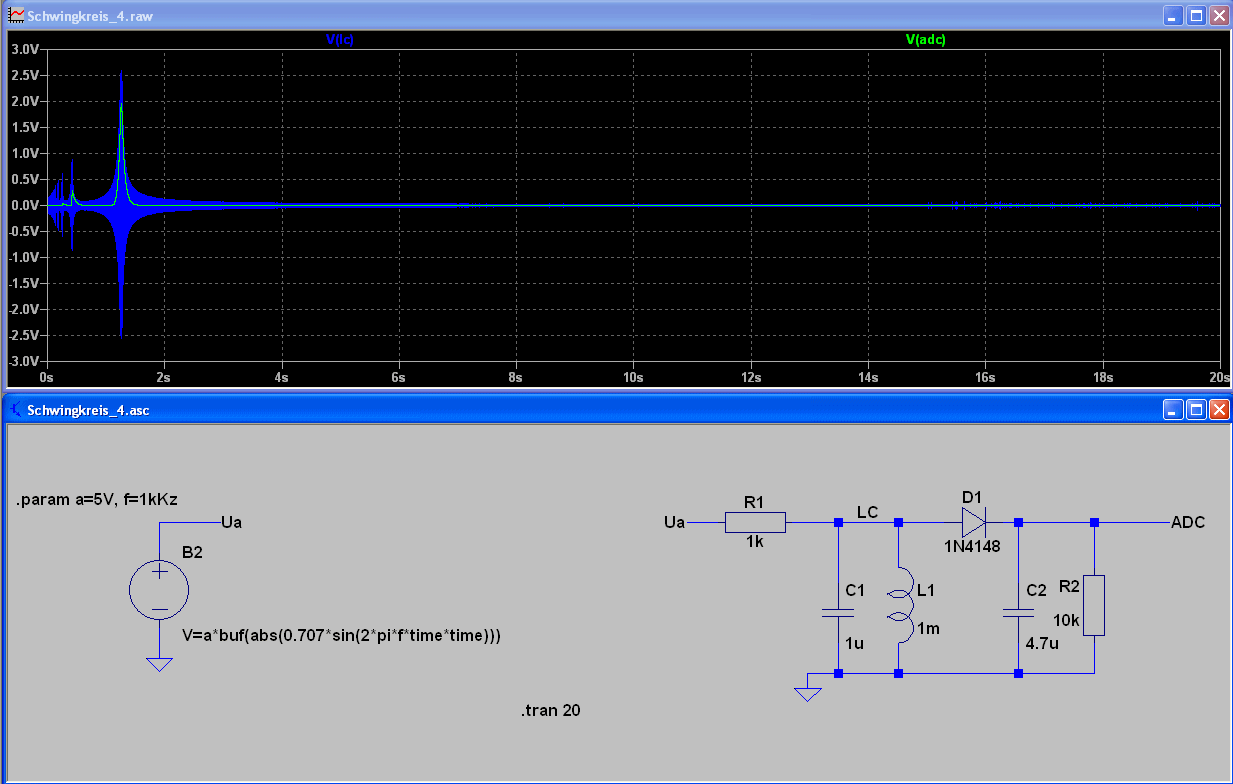1233x784 pixels.
Task: Select resistor R2 10k symbol
Action: [x=1094, y=605]
